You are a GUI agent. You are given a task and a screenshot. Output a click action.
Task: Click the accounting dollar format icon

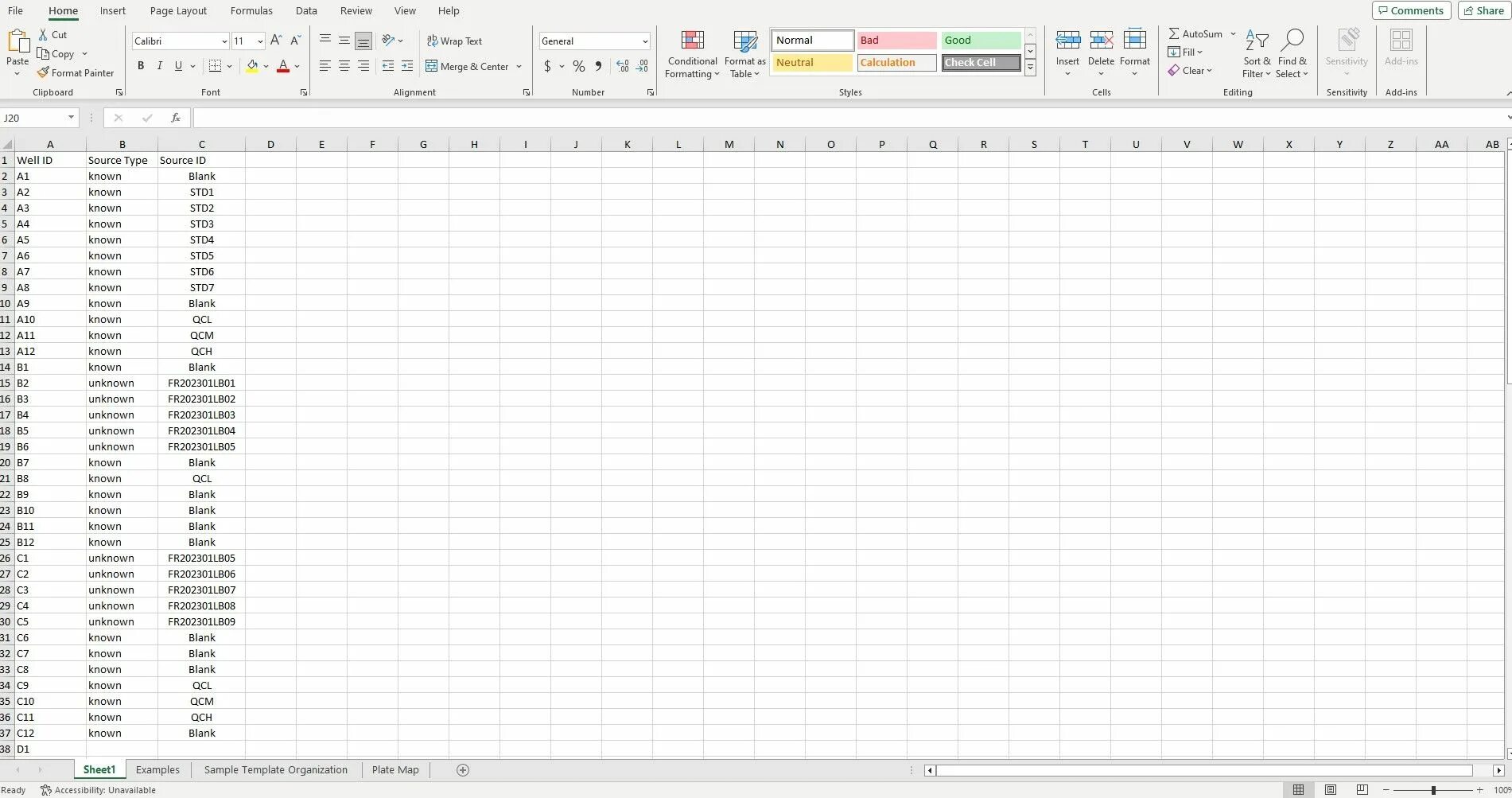tap(547, 66)
